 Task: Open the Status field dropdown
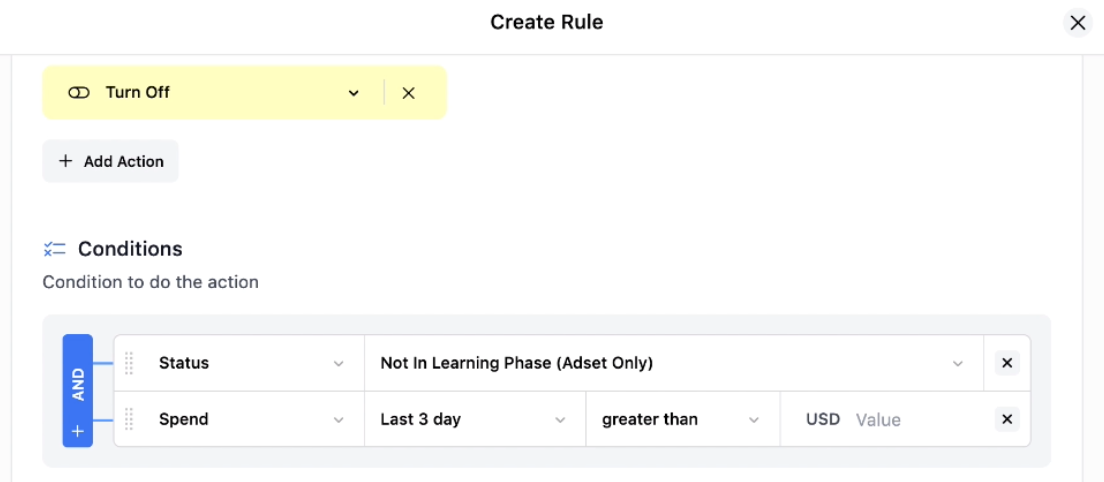(252, 363)
